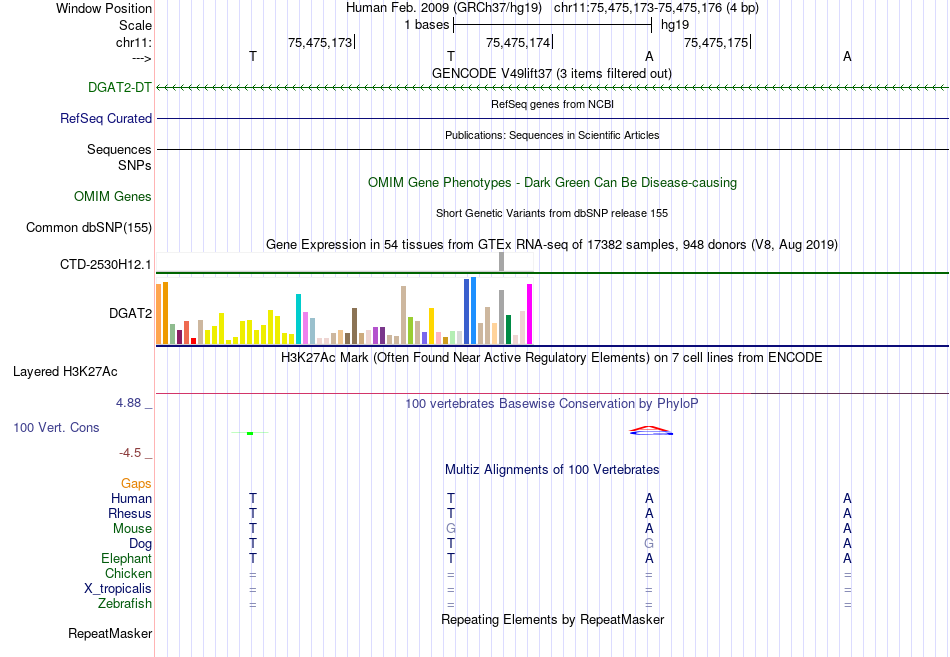The width and height of the screenshot is (950, 657).
Task: Select the Layered H3K27Ac track label
Action: pyautogui.click(x=65, y=372)
